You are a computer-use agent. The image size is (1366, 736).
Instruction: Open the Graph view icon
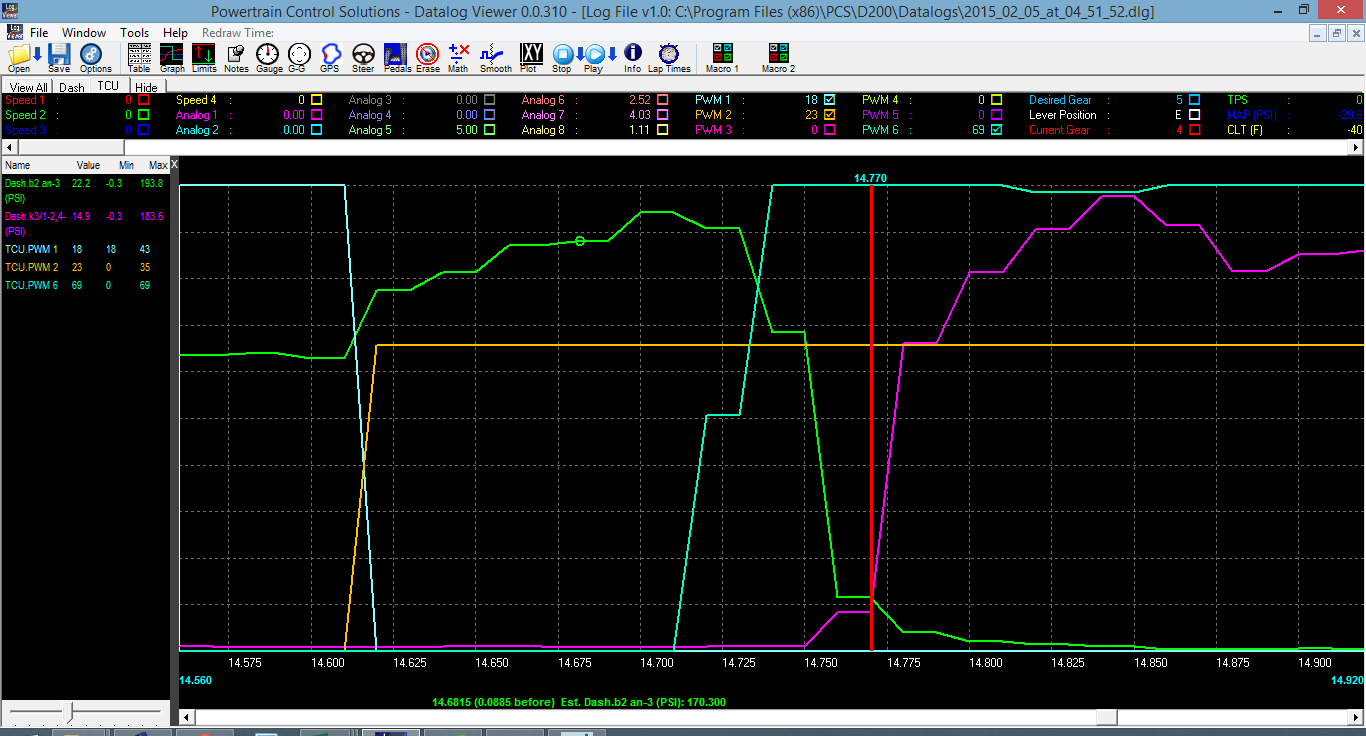click(x=172, y=56)
